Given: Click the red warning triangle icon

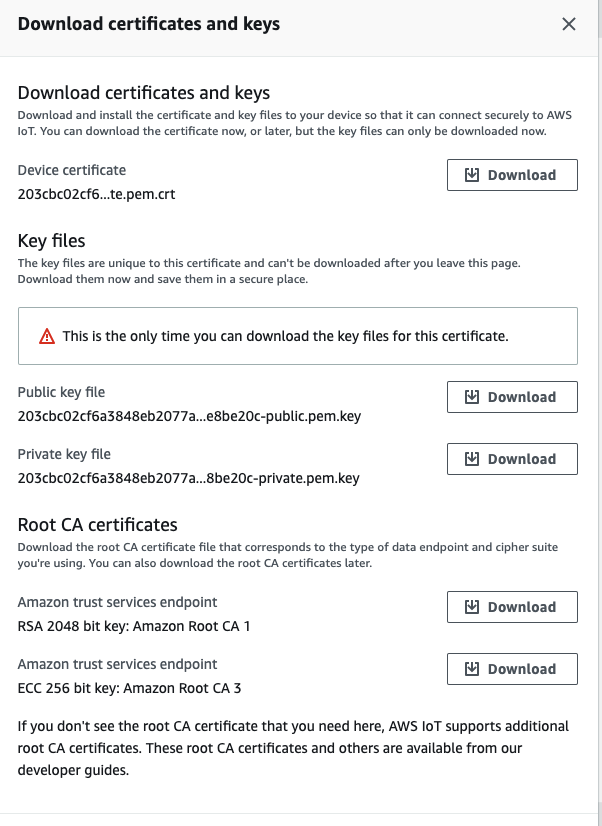Looking at the screenshot, I should 47,336.
